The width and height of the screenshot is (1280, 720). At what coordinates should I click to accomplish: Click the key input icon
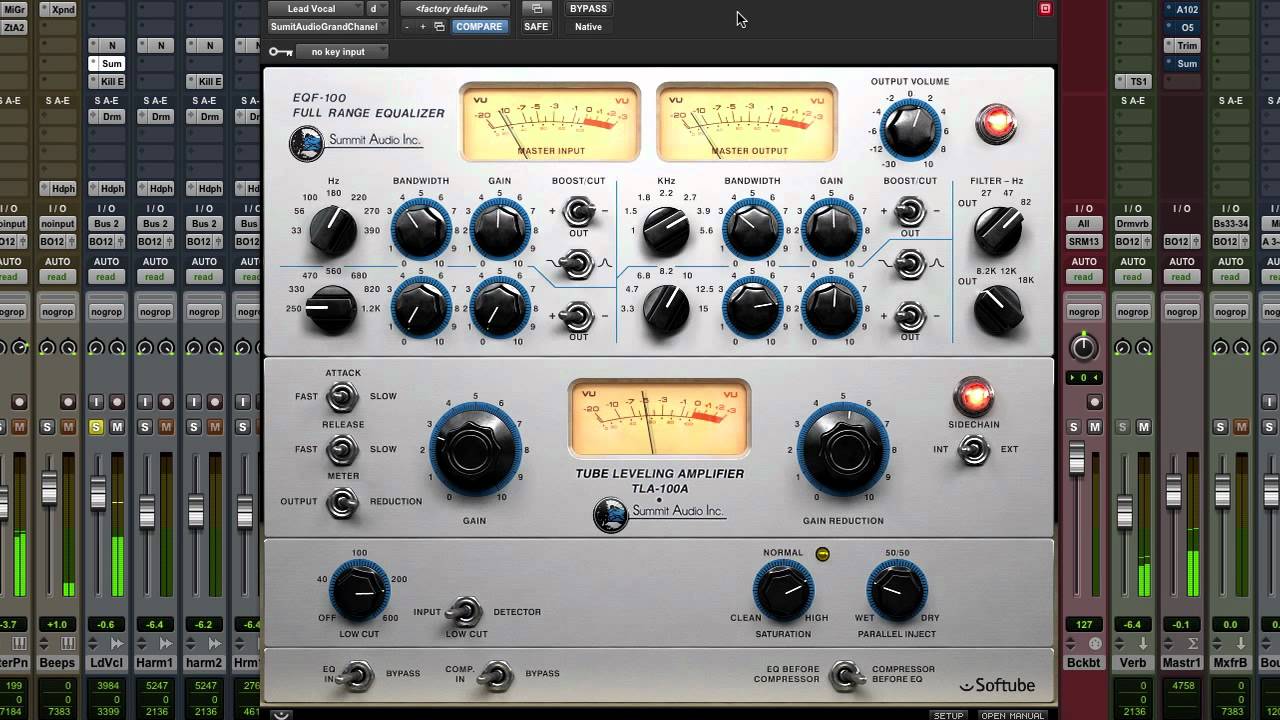tap(281, 52)
